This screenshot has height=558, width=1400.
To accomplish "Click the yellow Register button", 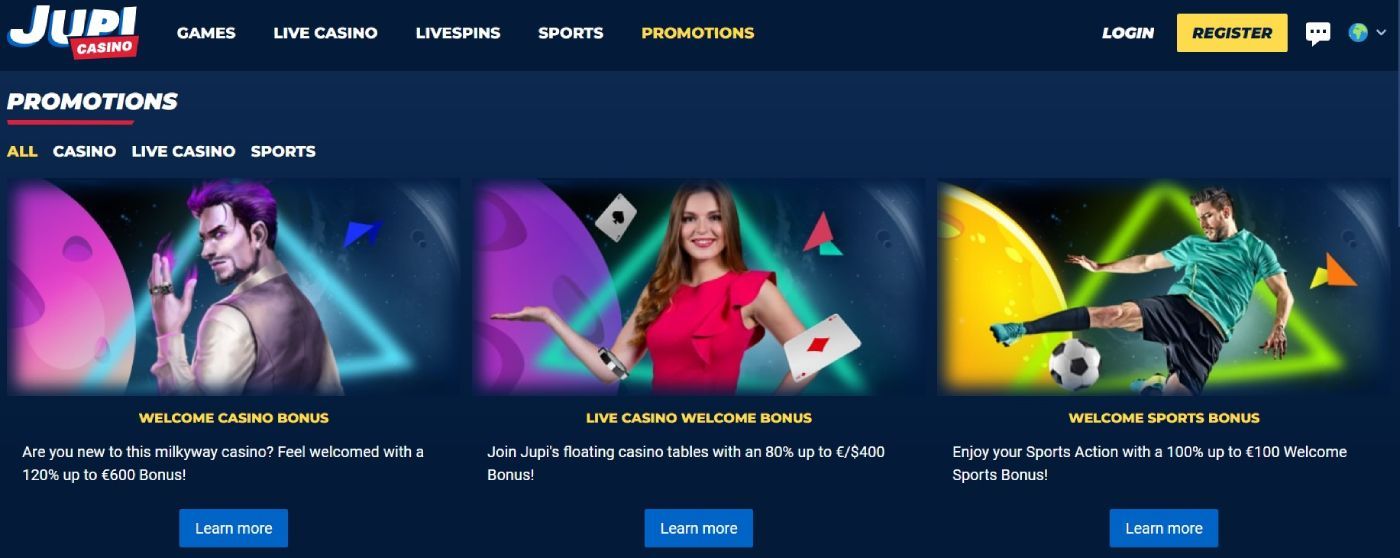I will click(1232, 33).
